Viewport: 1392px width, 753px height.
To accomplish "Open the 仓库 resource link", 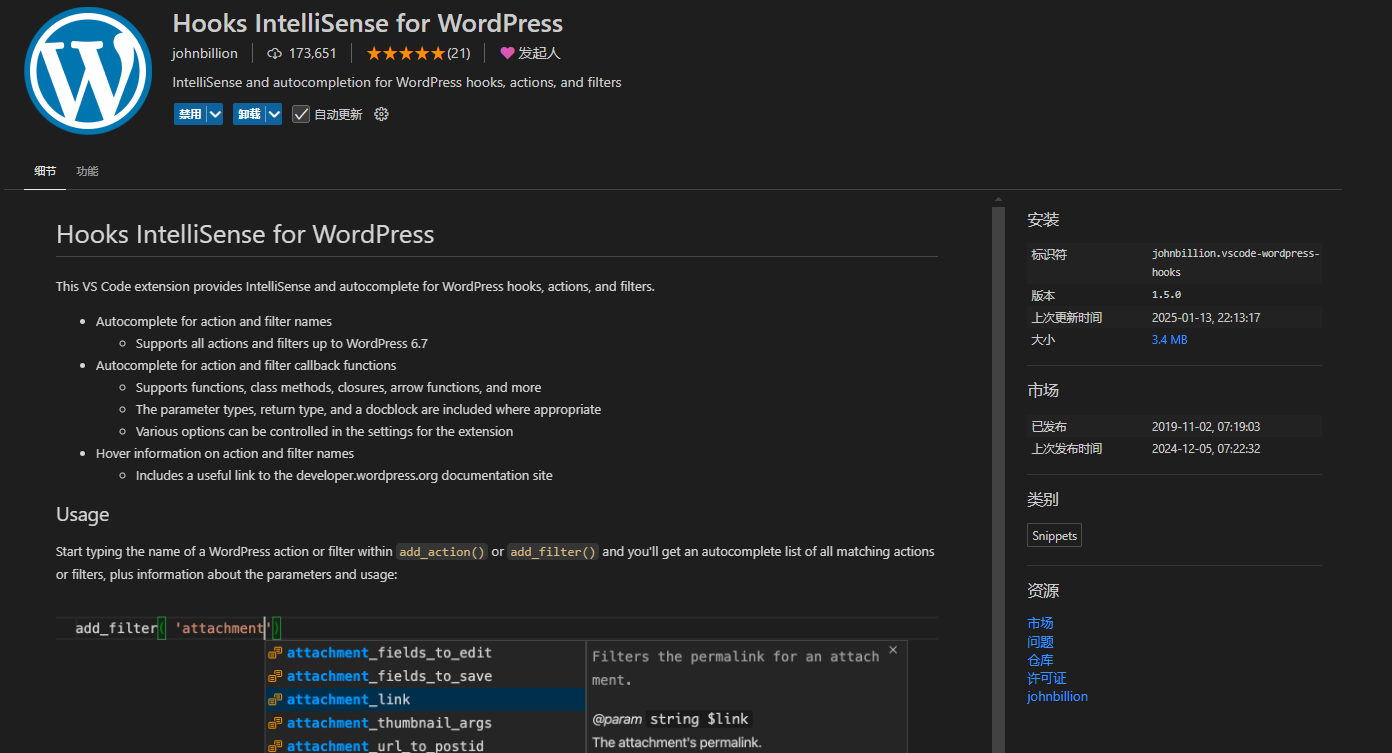I will 1040,660.
